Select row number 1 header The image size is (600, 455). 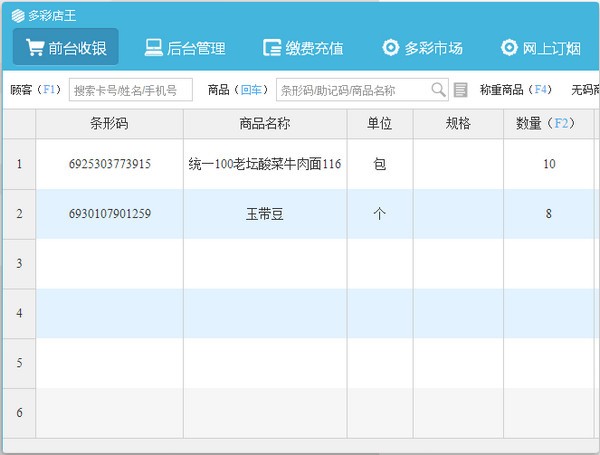[20, 164]
